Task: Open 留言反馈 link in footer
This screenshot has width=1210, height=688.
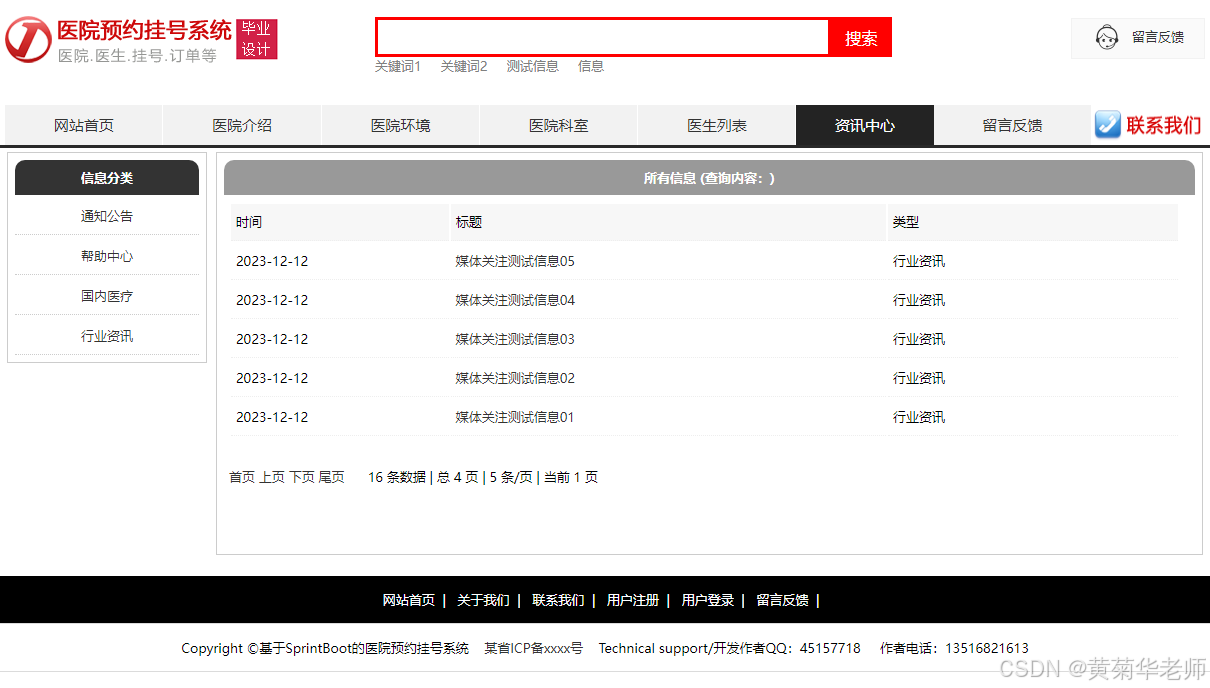Action: [782, 600]
